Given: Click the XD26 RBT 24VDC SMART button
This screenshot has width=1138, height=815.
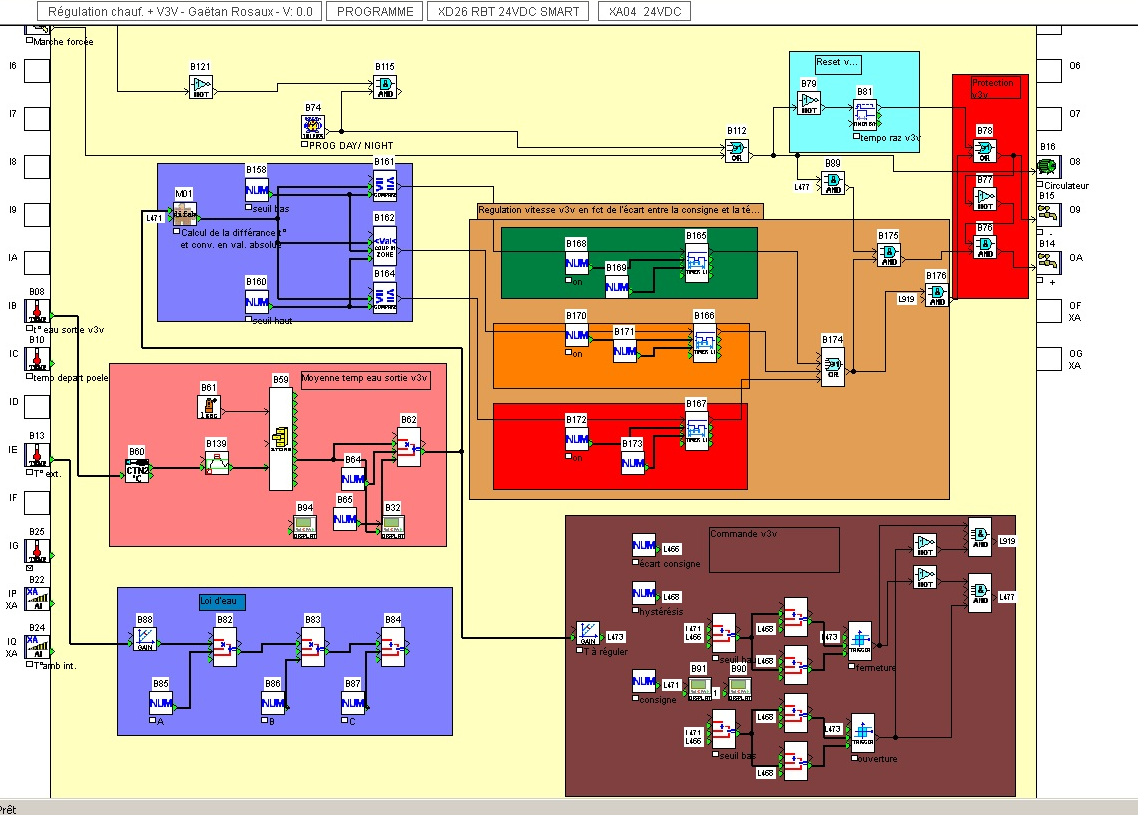Looking at the screenshot, I should pyautogui.click(x=508, y=11).
